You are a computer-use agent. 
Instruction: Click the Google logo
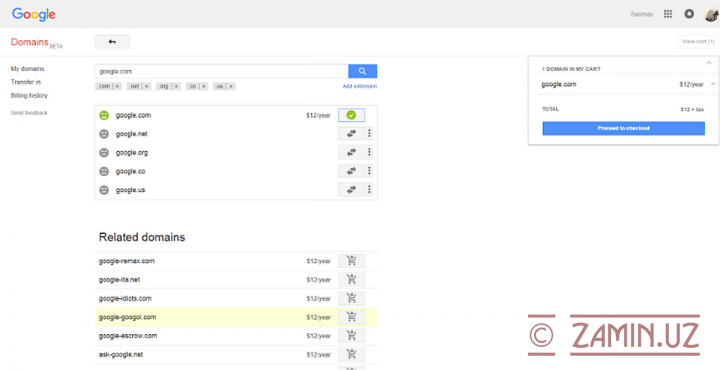click(34, 14)
